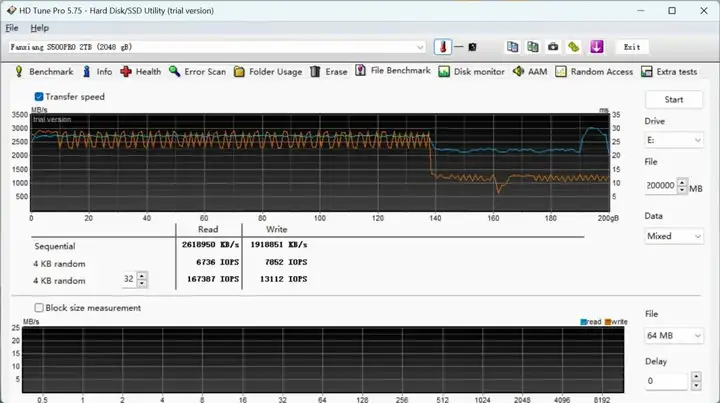Click the 200000 file size input field
The width and height of the screenshot is (720, 403).
pos(661,185)
